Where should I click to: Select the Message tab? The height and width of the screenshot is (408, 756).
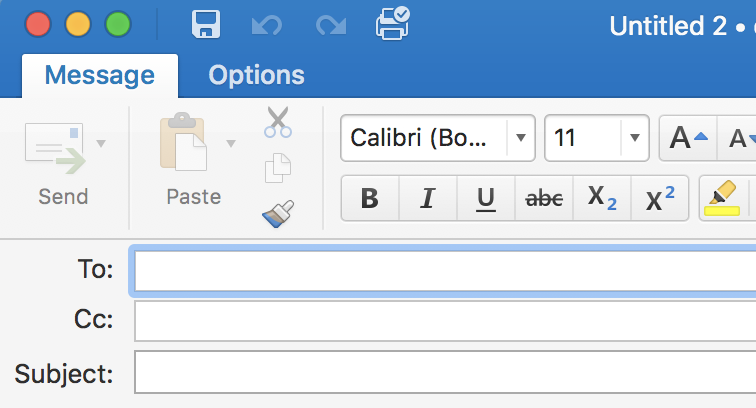100,75
